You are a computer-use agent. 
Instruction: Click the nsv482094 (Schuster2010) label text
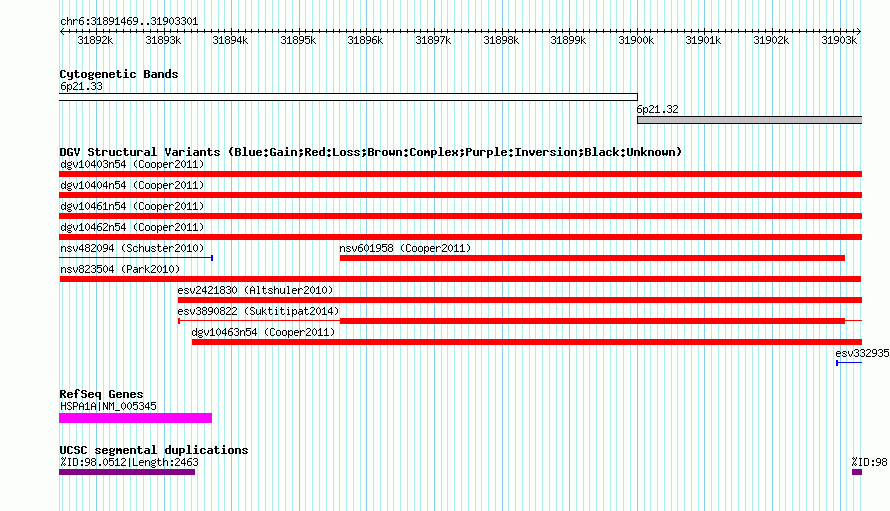point(132,248)
